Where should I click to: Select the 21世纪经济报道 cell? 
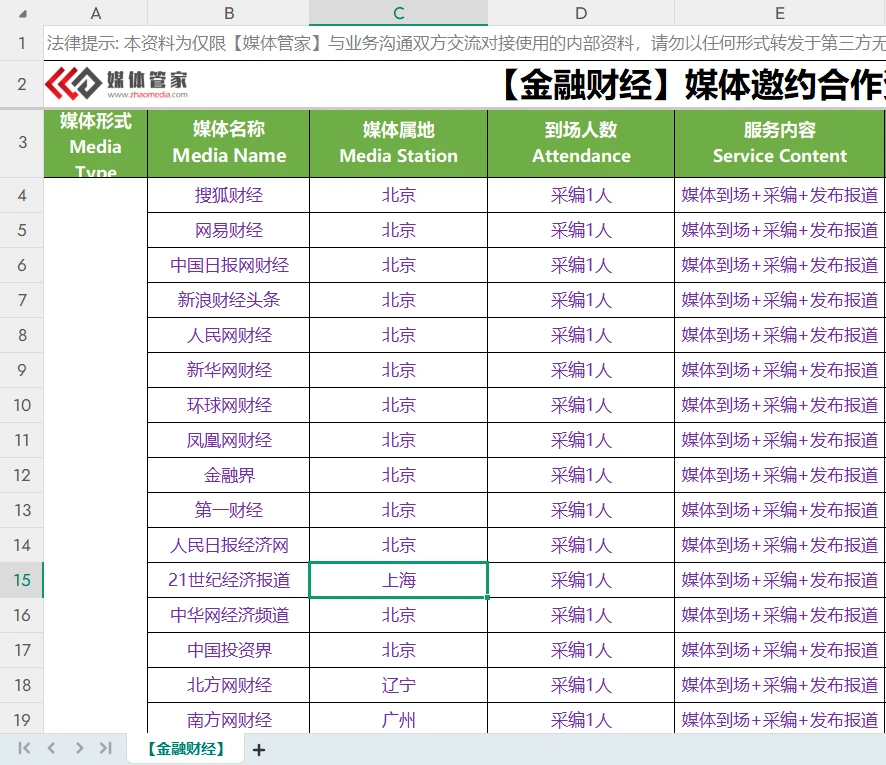tap(228, 580)
